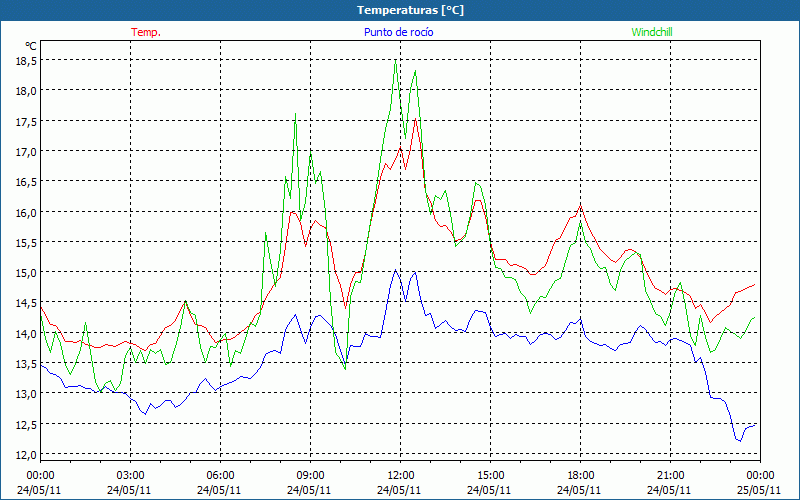
Task: Click the 18,5 y-axis value
Action: click(26, 60)
